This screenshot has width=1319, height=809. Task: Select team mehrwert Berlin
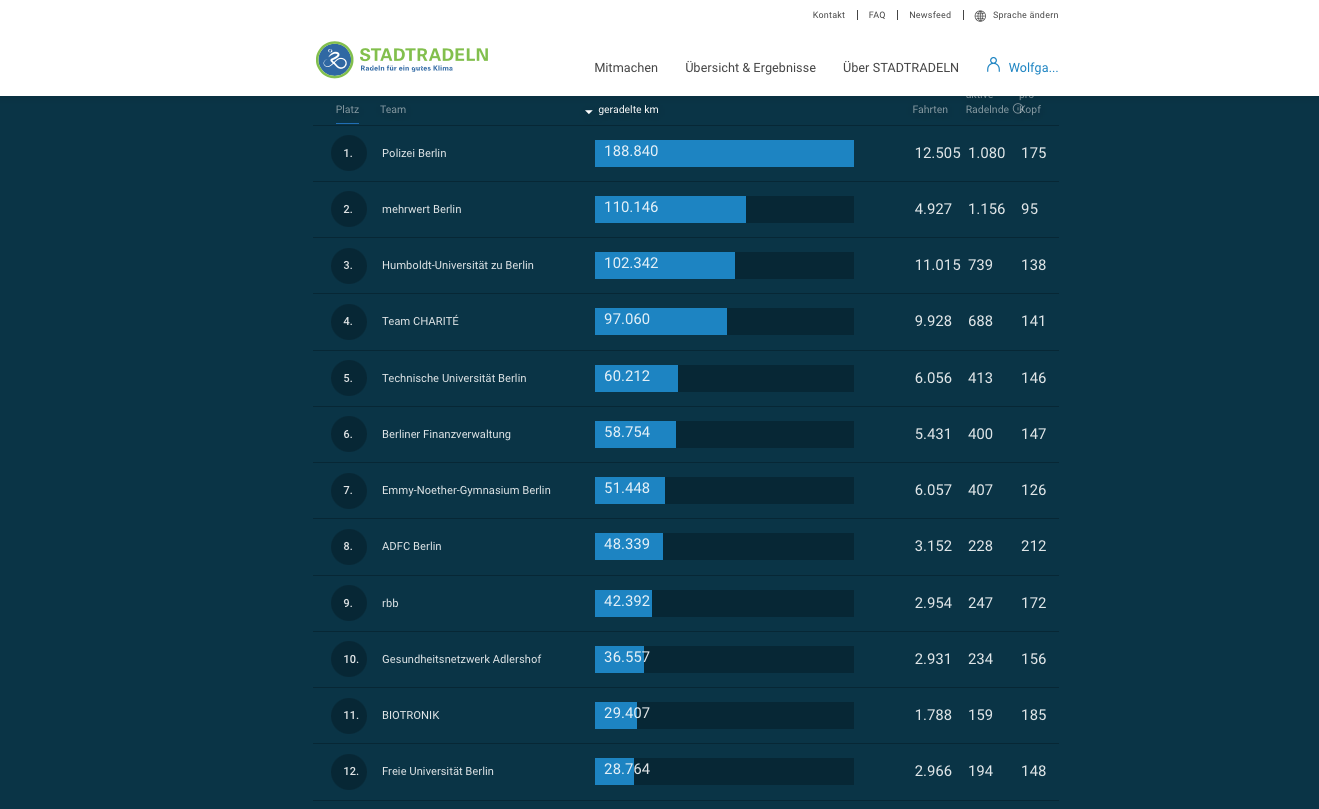(421, 209)
